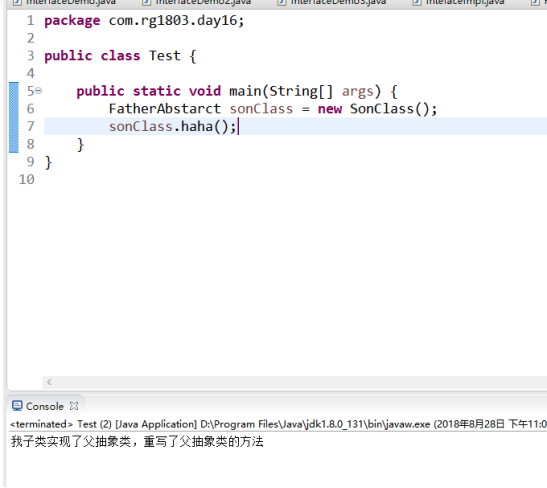547x488 pixels.
Task: Close the Console view with its X icon
Action: tap(74, 406)
